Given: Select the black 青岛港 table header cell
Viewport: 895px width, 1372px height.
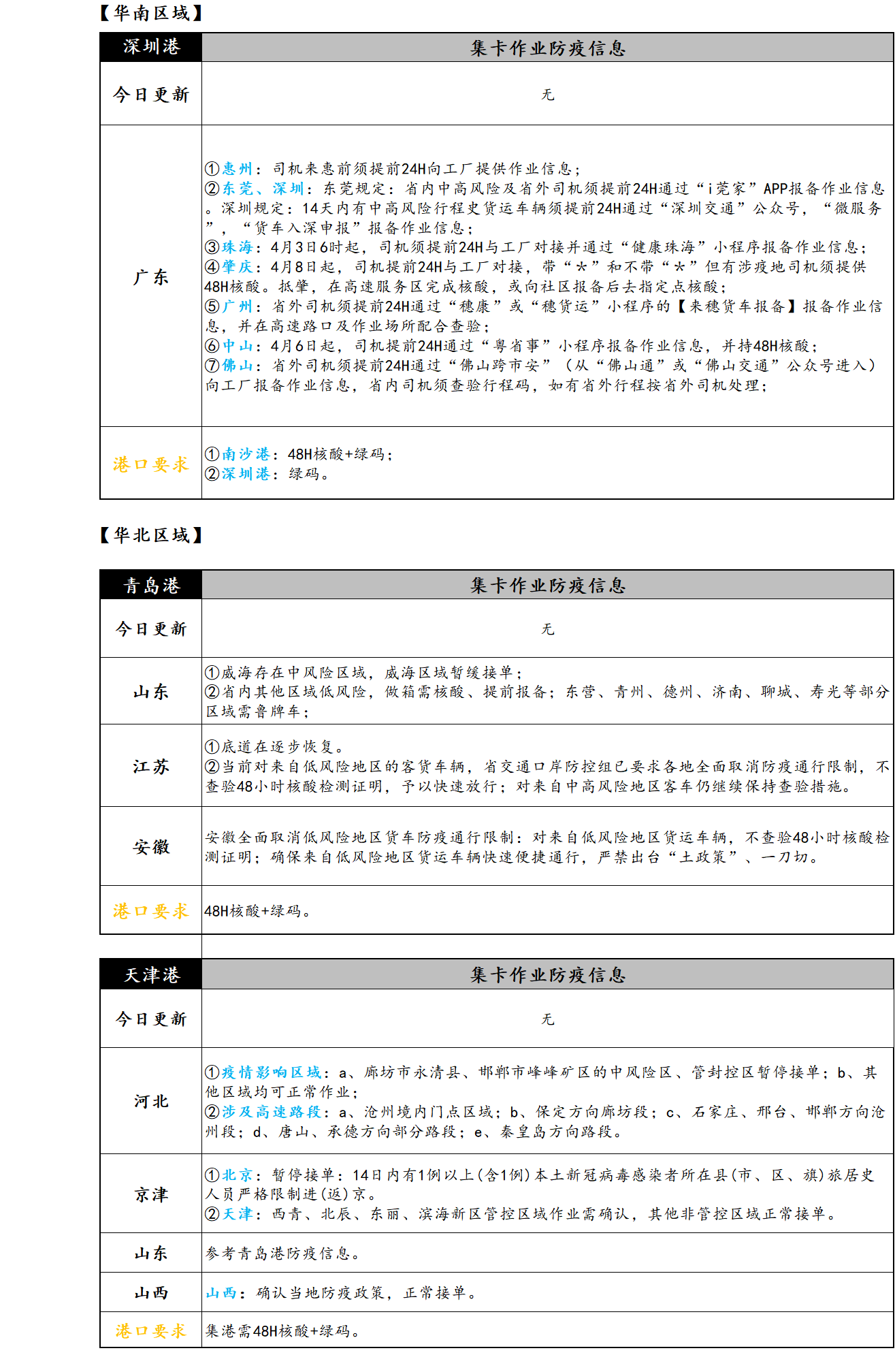Looking at the screenshot, I should pyautogui.click(x=150, y=586).
